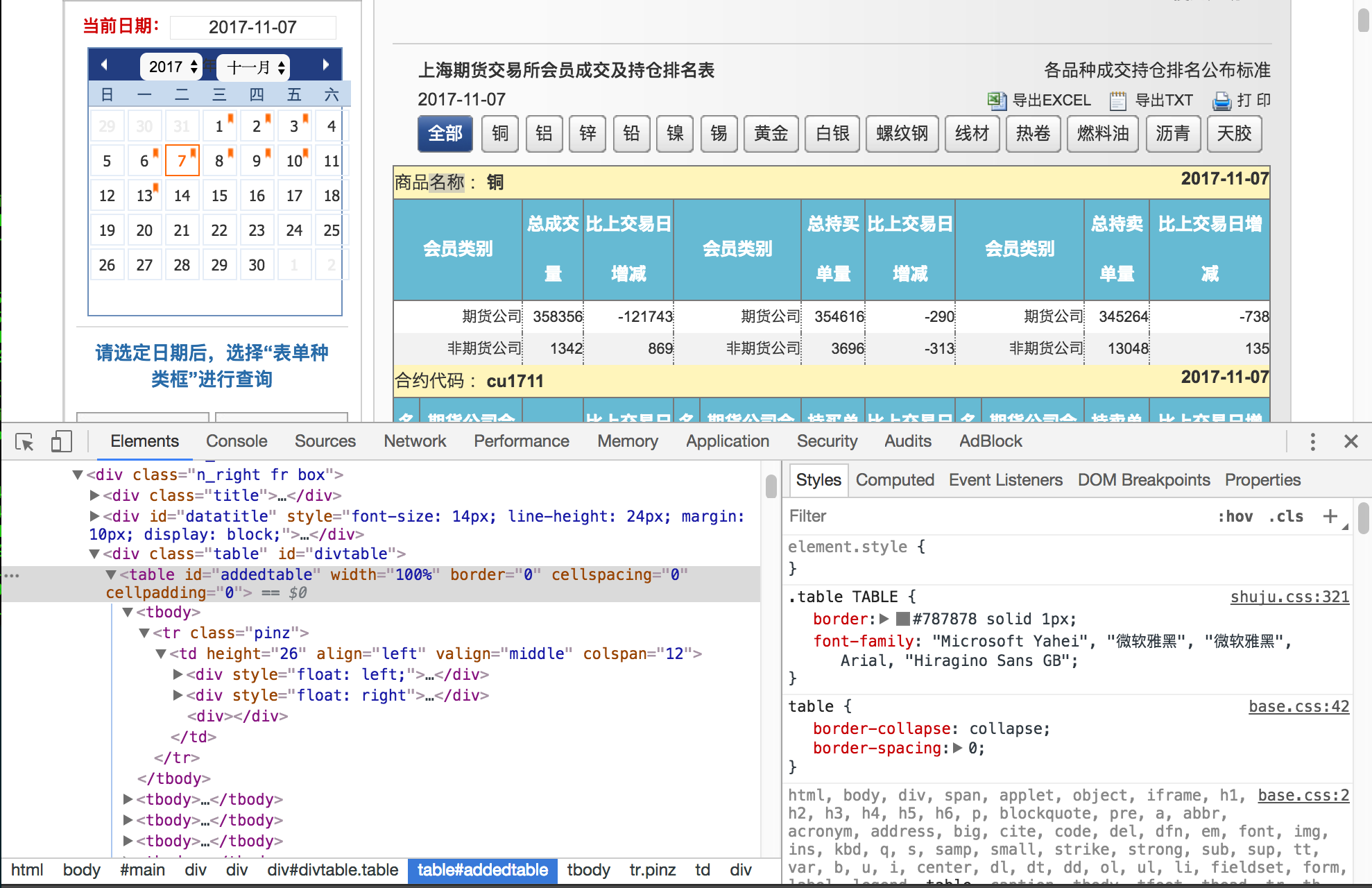Switch to Computed styles tab
The height and width of the screenshot is (888, 1372).
tap(894, 480)
